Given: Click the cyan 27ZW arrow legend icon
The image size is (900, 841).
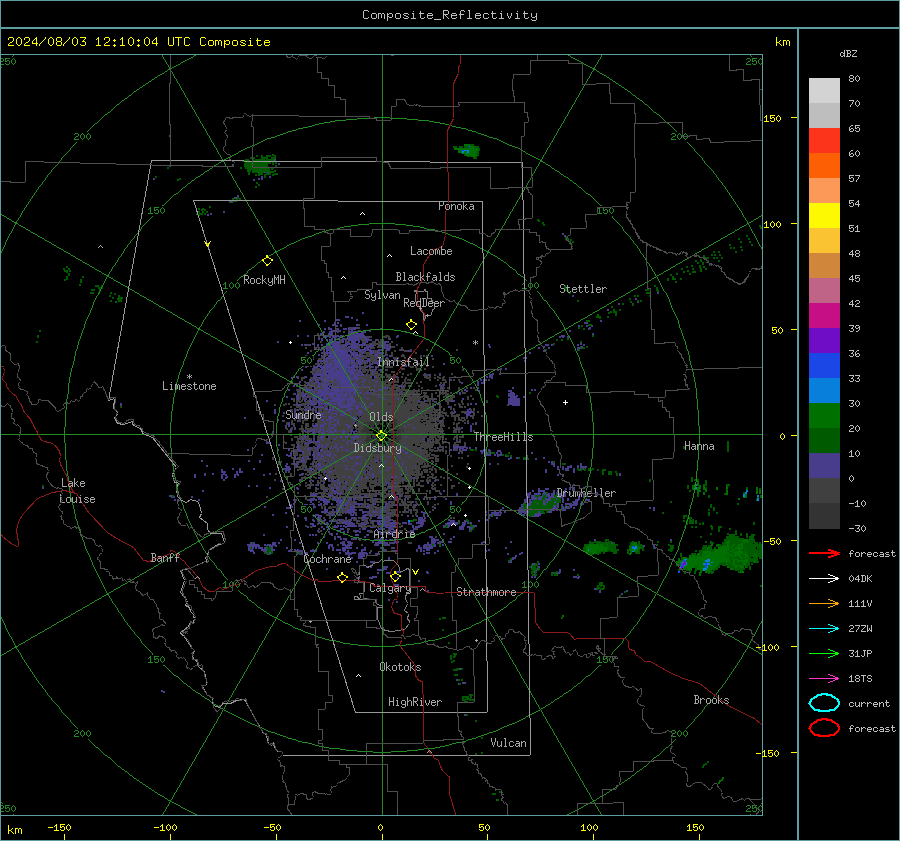Looking at the screenshot, I should (824, 628).
